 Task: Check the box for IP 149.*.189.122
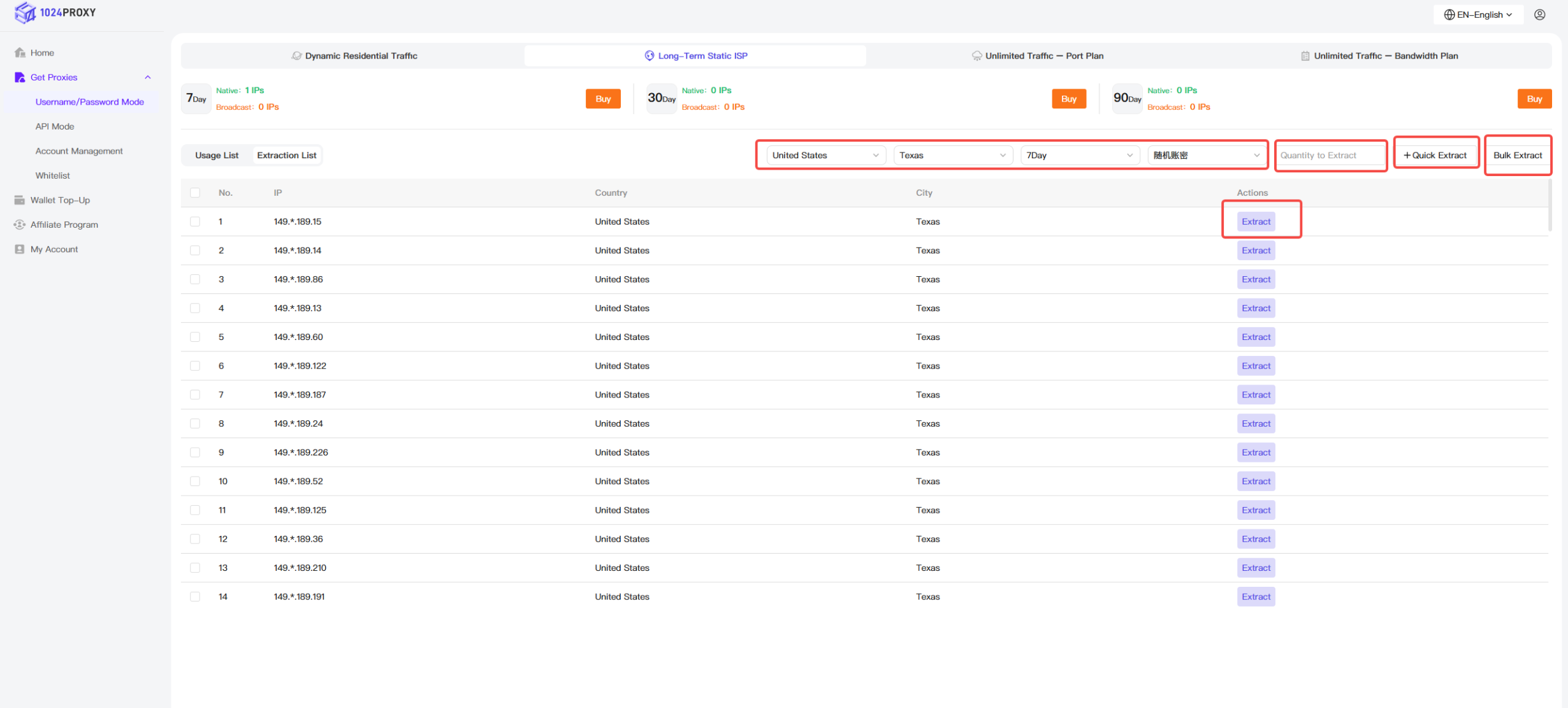(195, 365)
